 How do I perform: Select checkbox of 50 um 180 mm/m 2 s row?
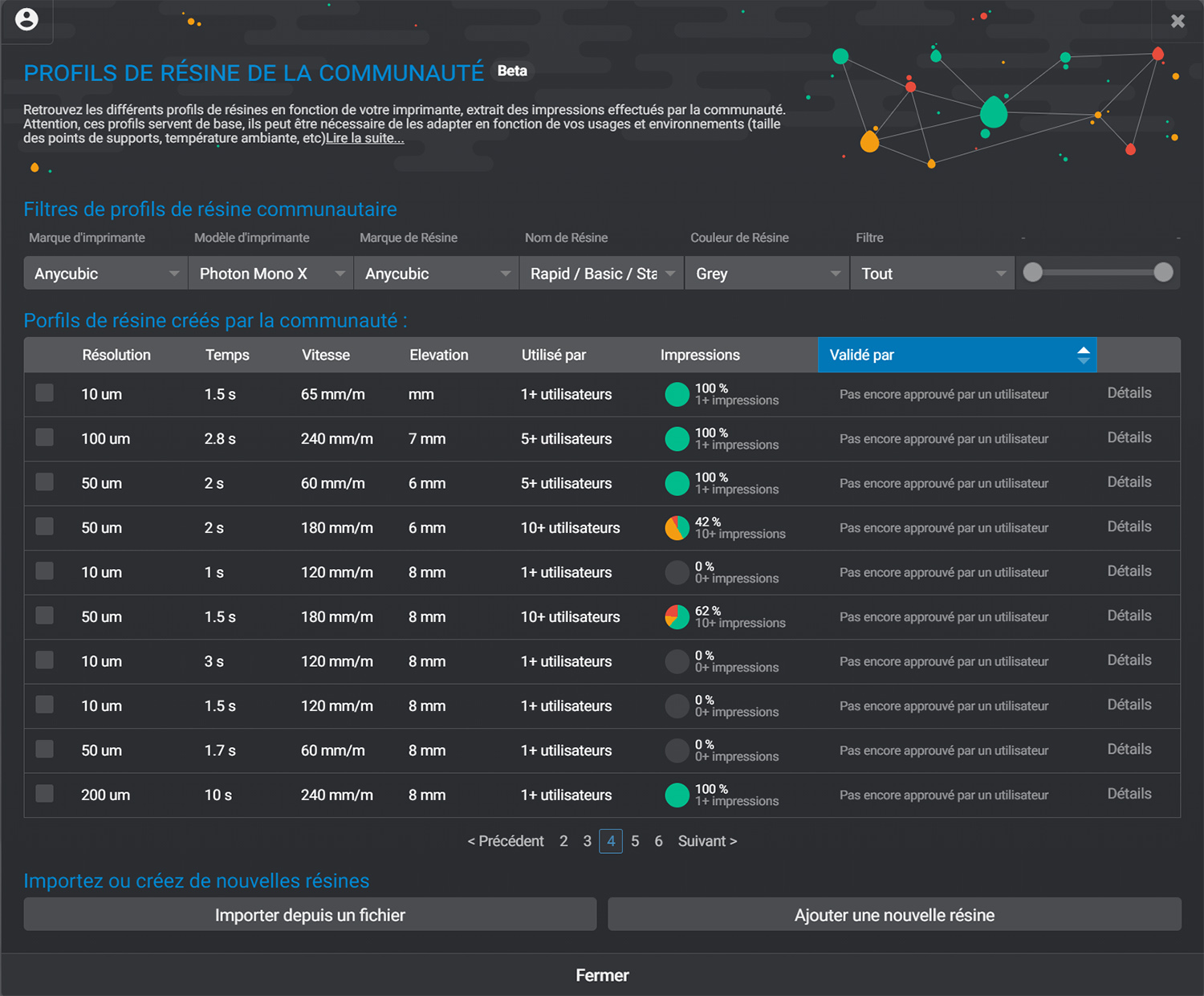(x=45, y=526)
